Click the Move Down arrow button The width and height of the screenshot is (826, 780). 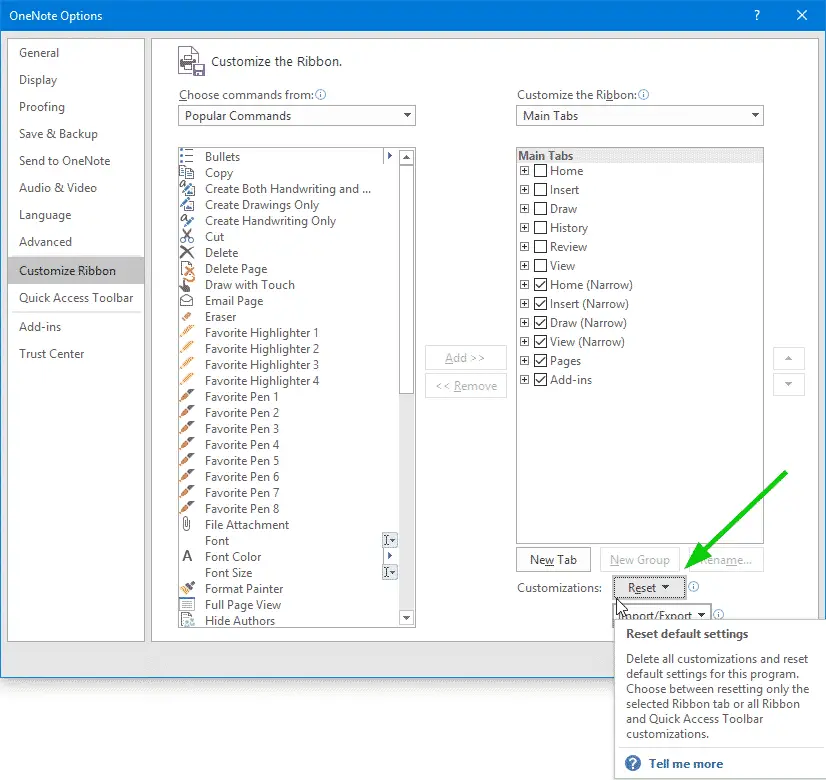click(788, 384)
